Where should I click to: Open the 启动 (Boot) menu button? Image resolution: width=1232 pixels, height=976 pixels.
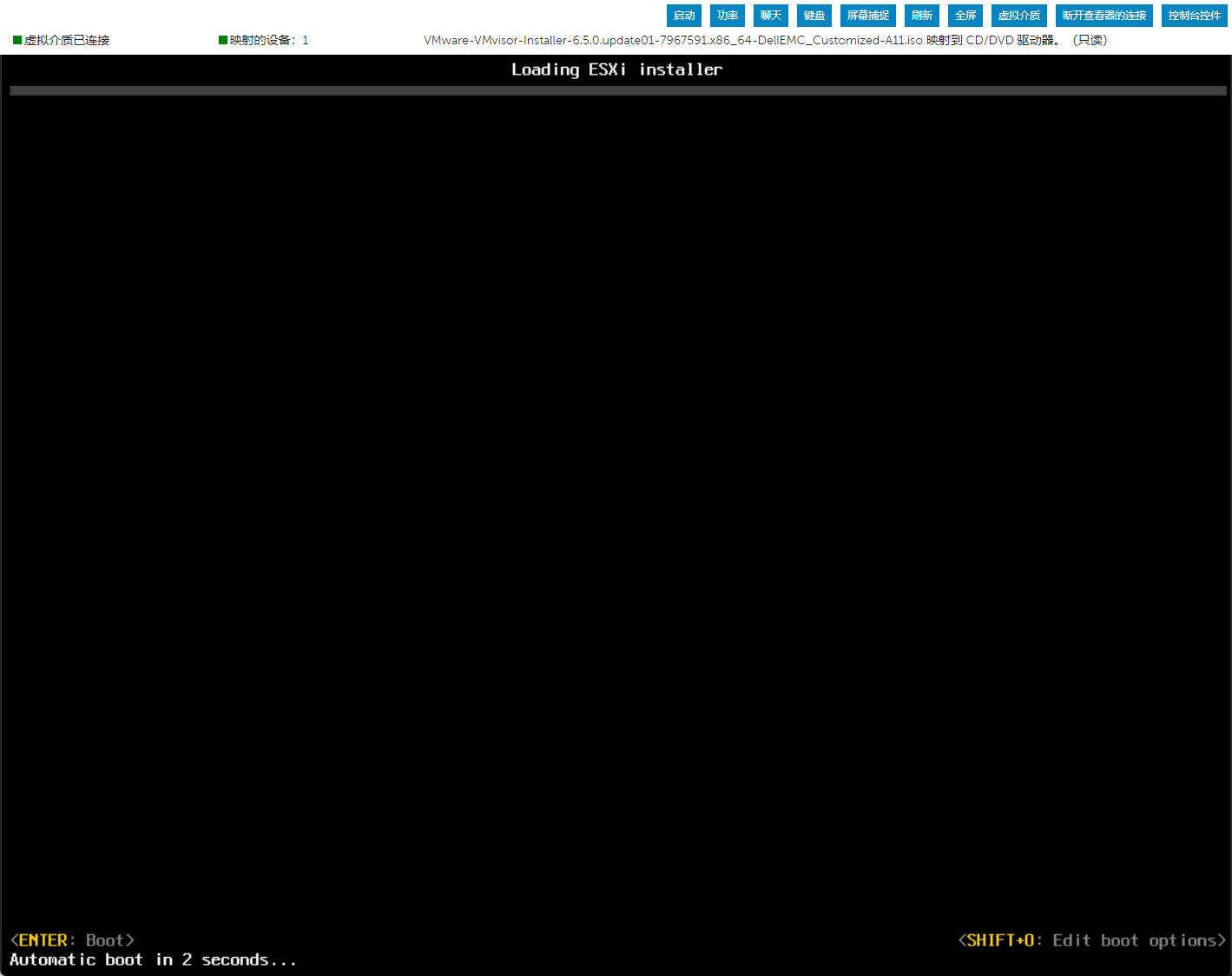tap(683, 16)
